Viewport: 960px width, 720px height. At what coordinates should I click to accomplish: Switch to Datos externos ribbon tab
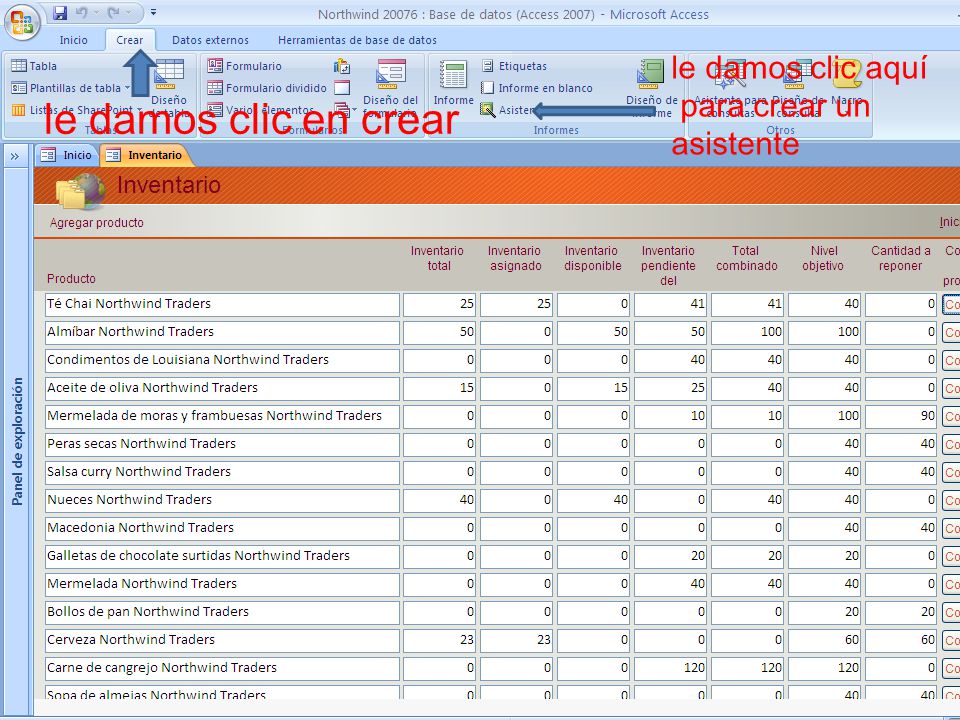click(x=210, y=40)
